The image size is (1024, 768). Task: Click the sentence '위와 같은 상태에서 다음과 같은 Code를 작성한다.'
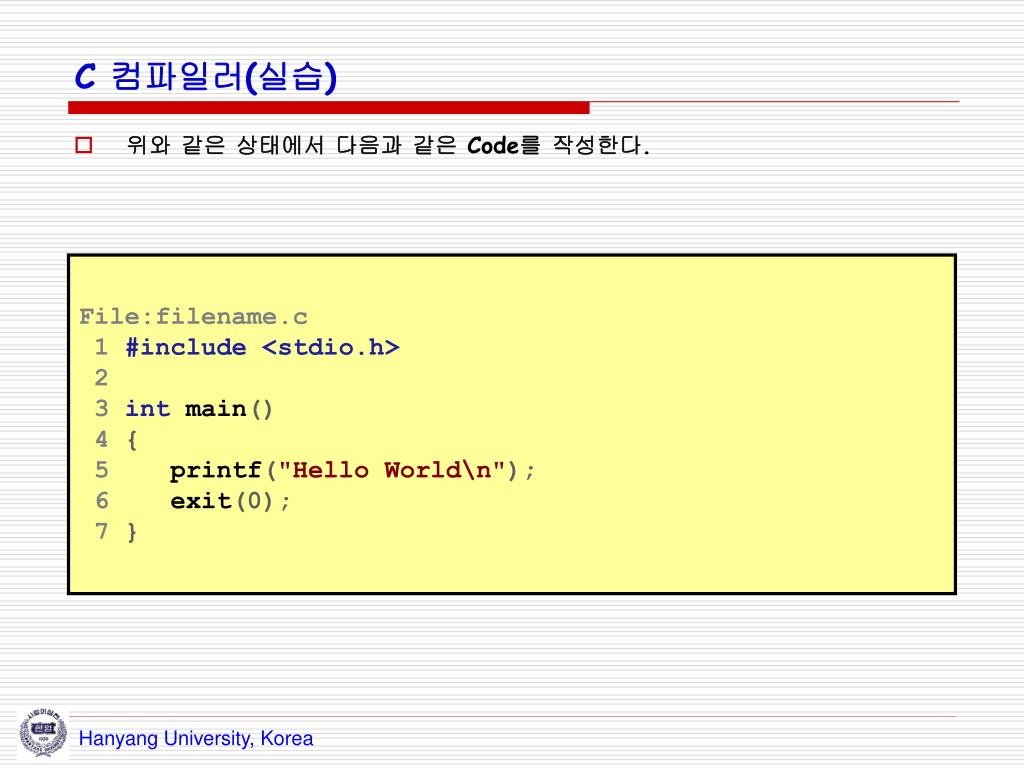point(389,145)
